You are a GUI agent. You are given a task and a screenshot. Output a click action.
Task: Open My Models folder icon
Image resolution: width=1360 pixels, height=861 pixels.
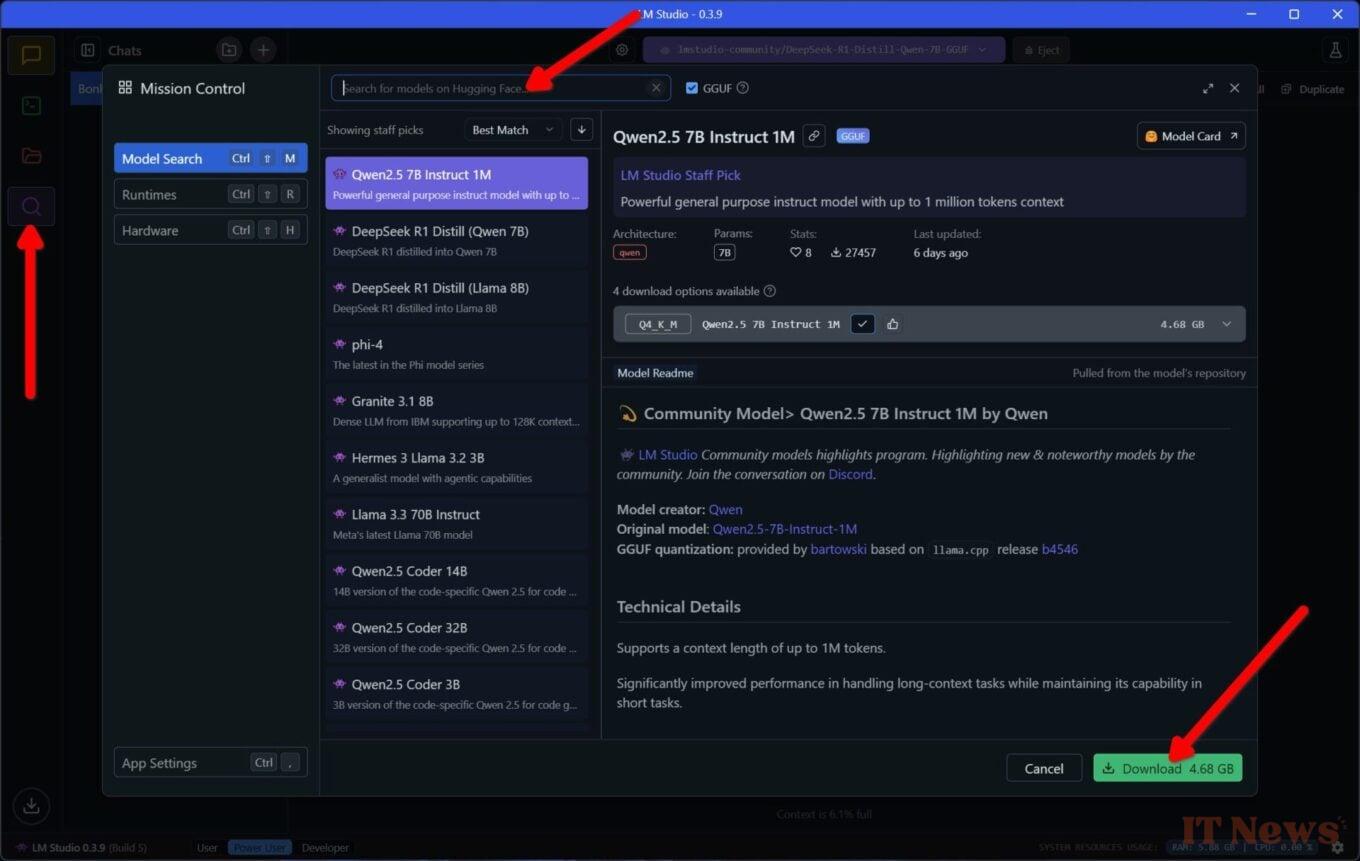click(31, 156)
